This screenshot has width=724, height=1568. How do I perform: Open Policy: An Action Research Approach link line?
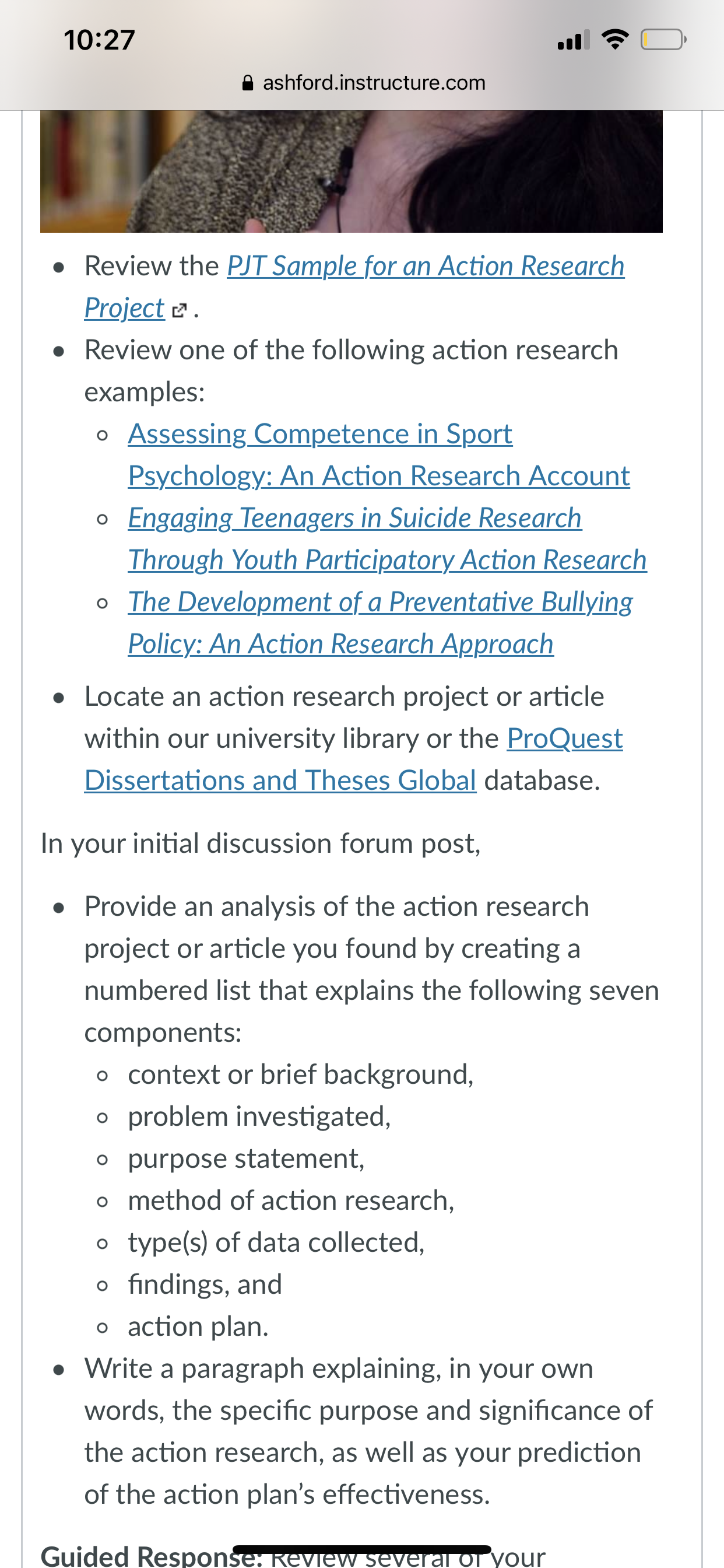(340, 644)
